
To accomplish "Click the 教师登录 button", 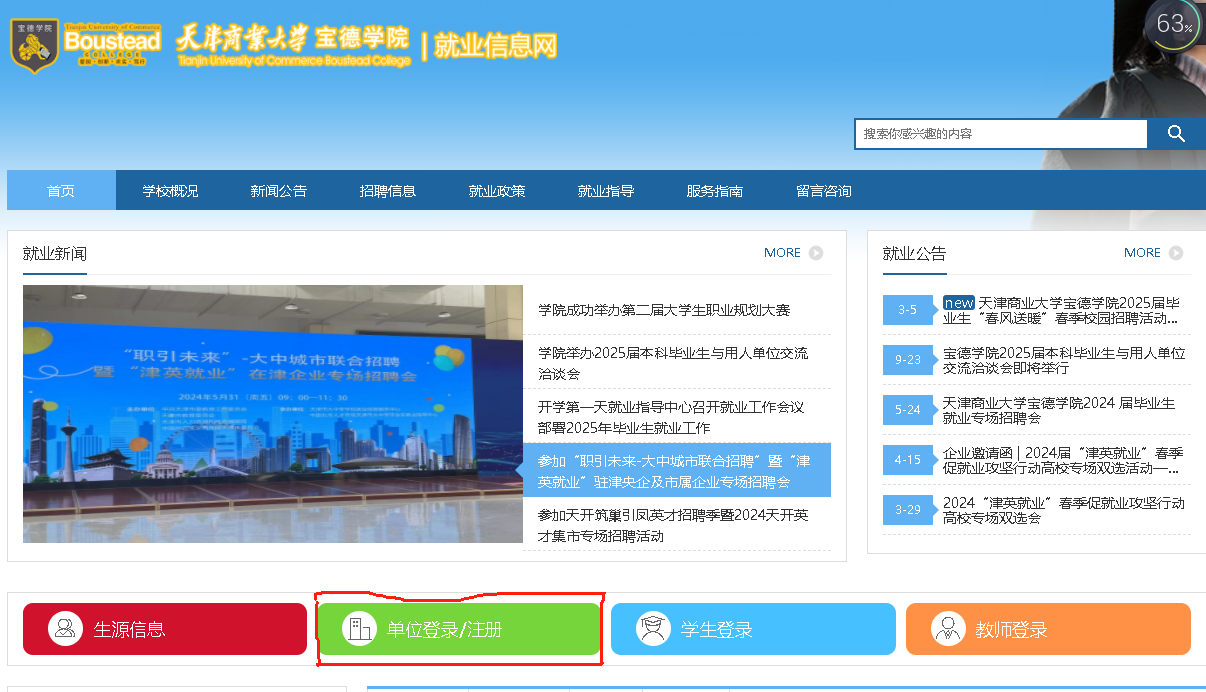I will (x=1048, y=629).
